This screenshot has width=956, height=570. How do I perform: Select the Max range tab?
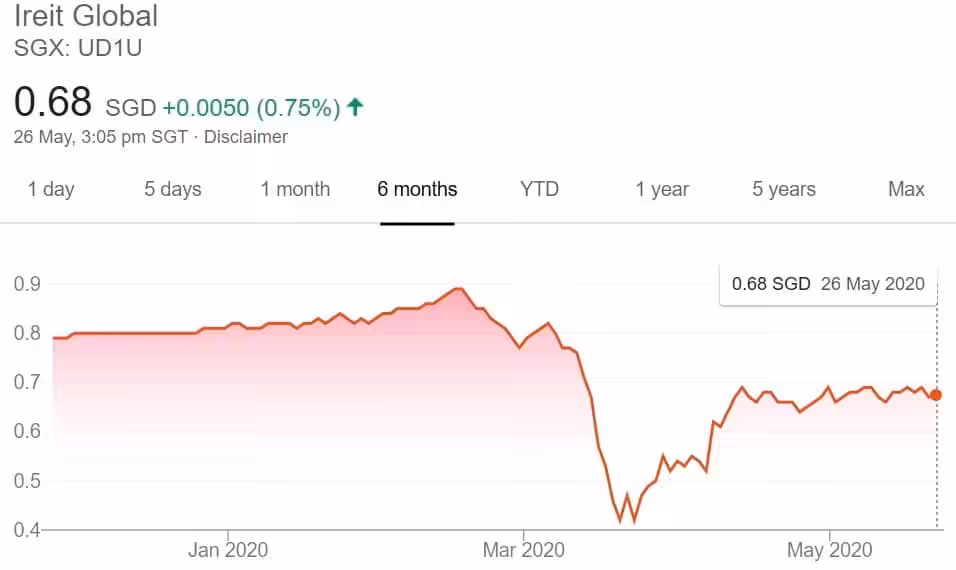click(906, 189)
